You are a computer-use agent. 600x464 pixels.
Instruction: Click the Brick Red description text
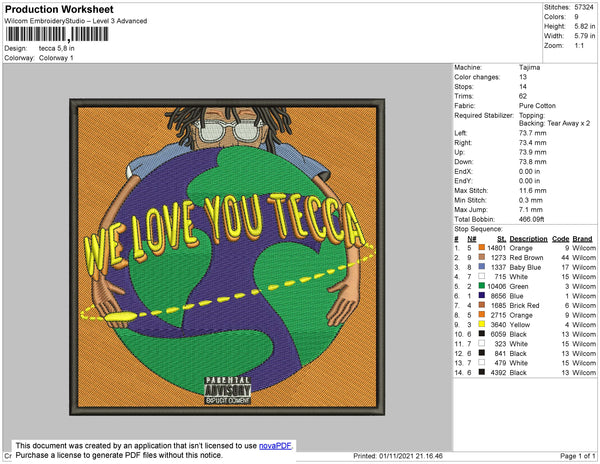tap(525, 305)
